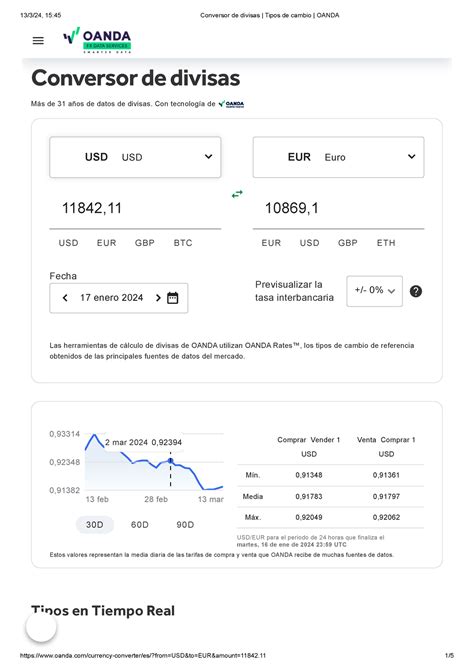Expand the USD source currency dropdown
This screenshot has height=670, width=474.
click(135, 157)
